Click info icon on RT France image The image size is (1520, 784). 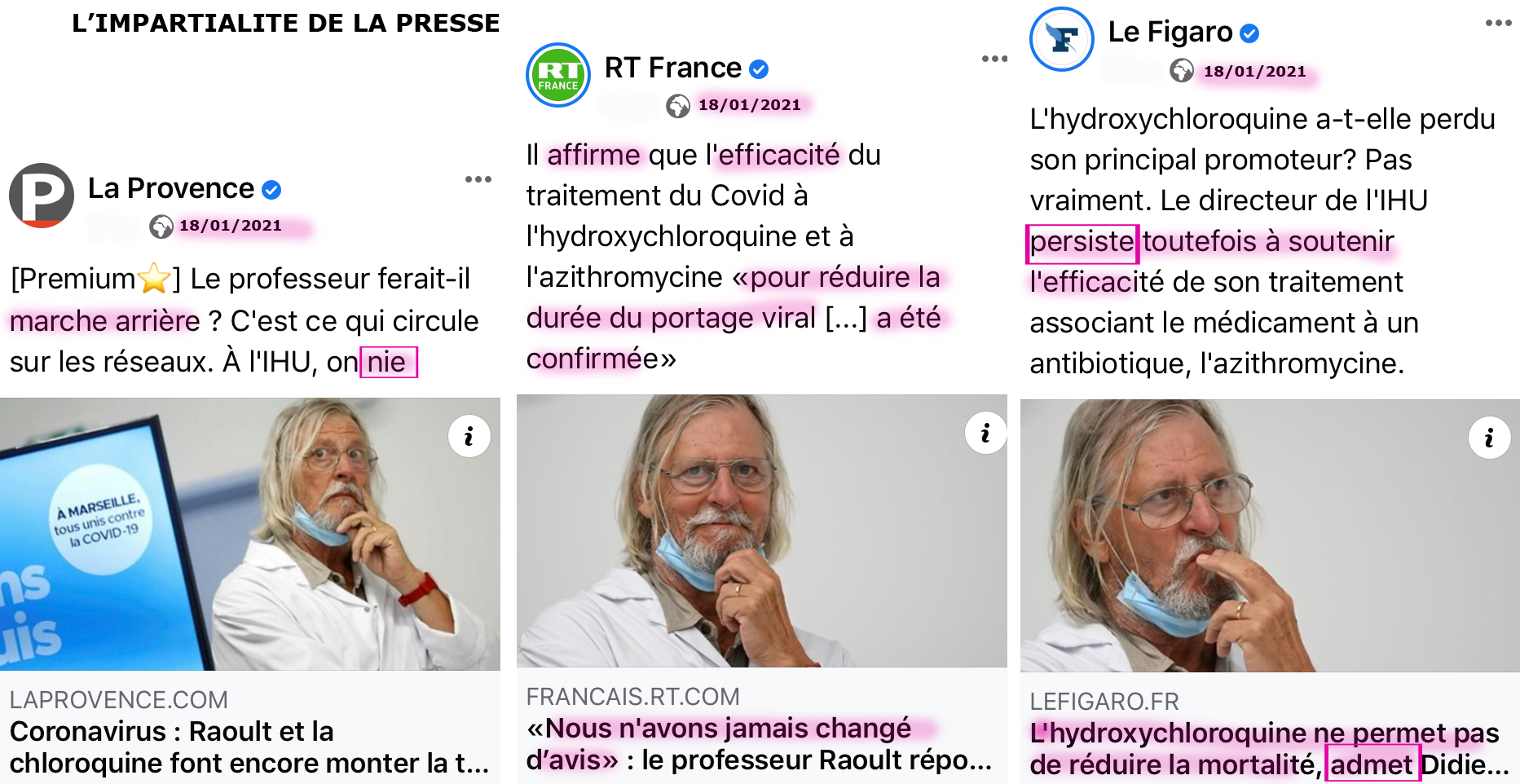click(985, 433)
